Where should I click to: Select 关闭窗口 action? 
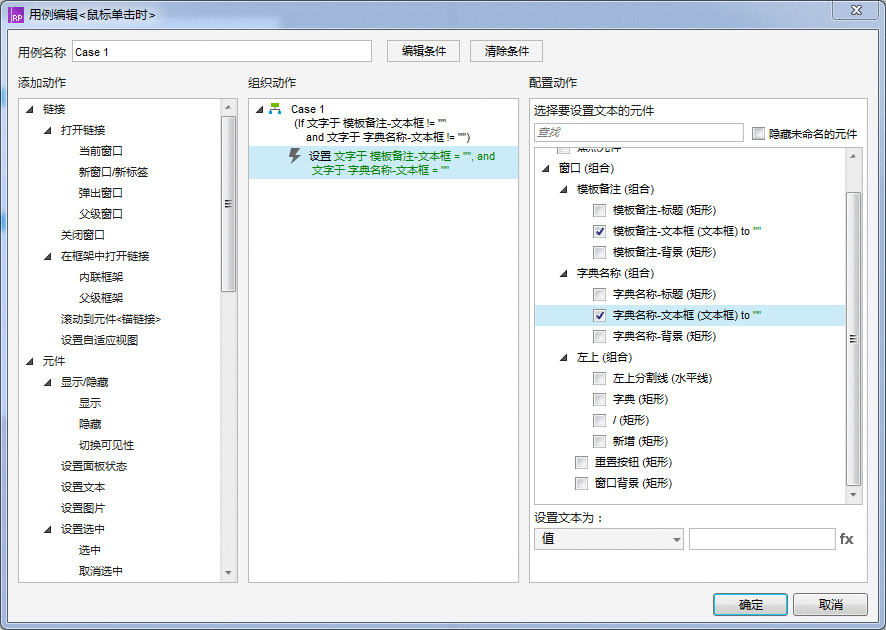pos(82,235)
